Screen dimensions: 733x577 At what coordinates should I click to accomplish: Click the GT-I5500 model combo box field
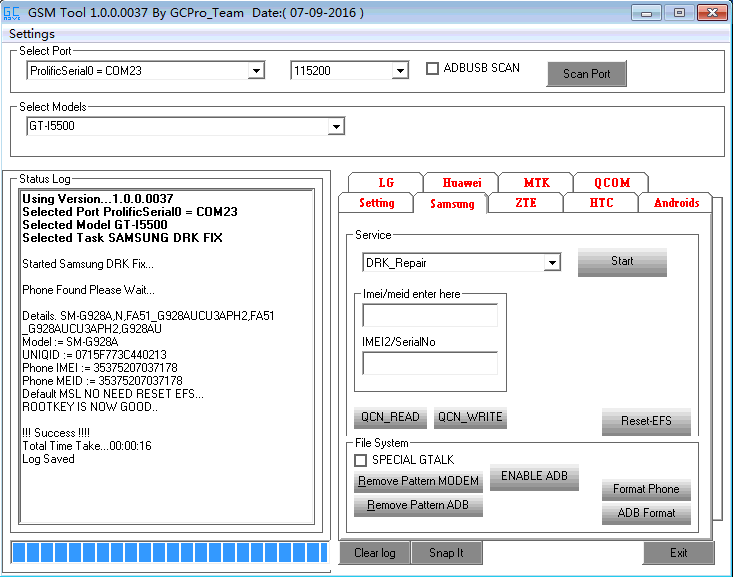(x=186, y=126)
